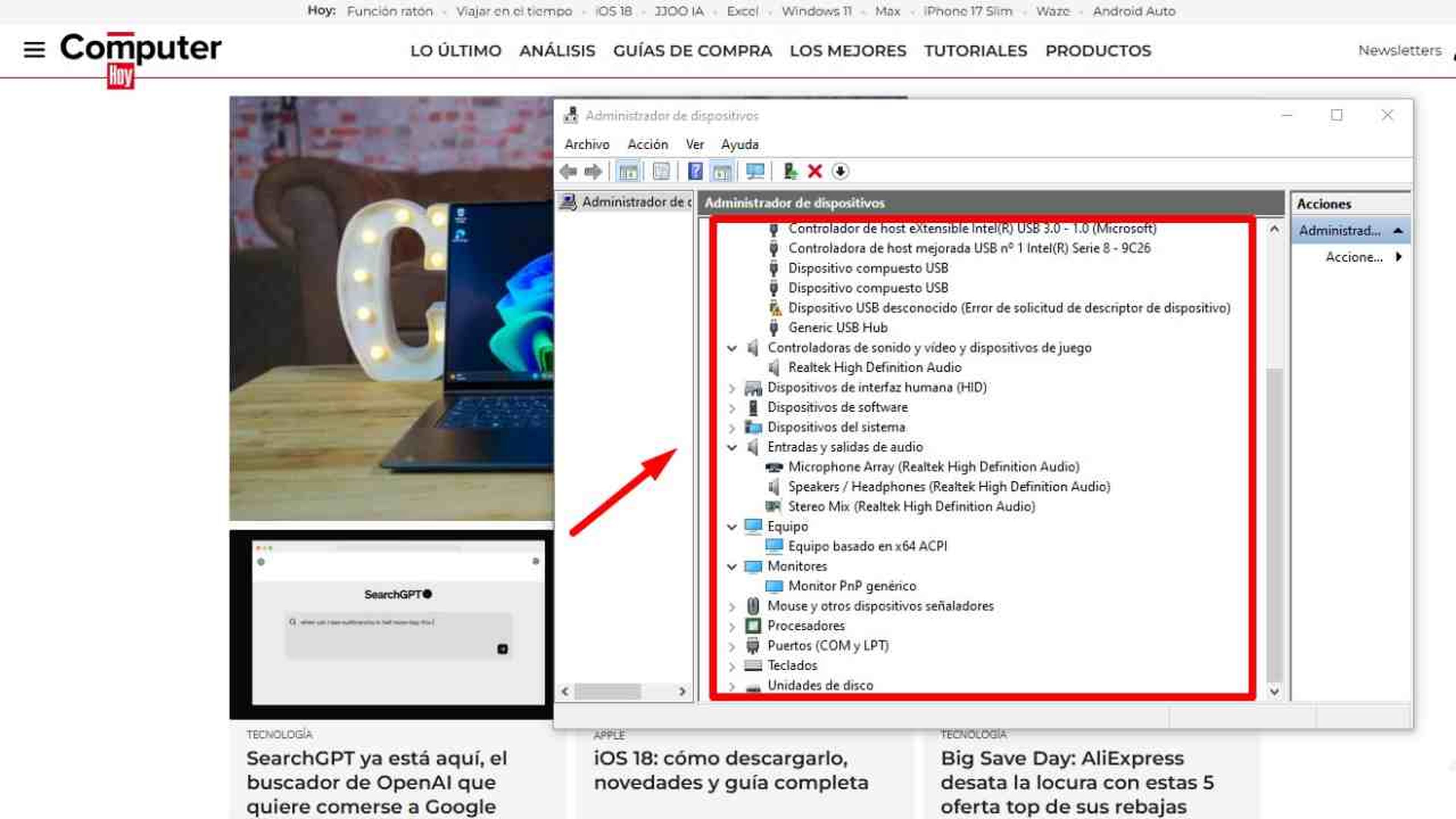Select Controladora de host mejorada USB nº 1
The width and height of the screenshot is (1456, 819).
click(970, 248)
